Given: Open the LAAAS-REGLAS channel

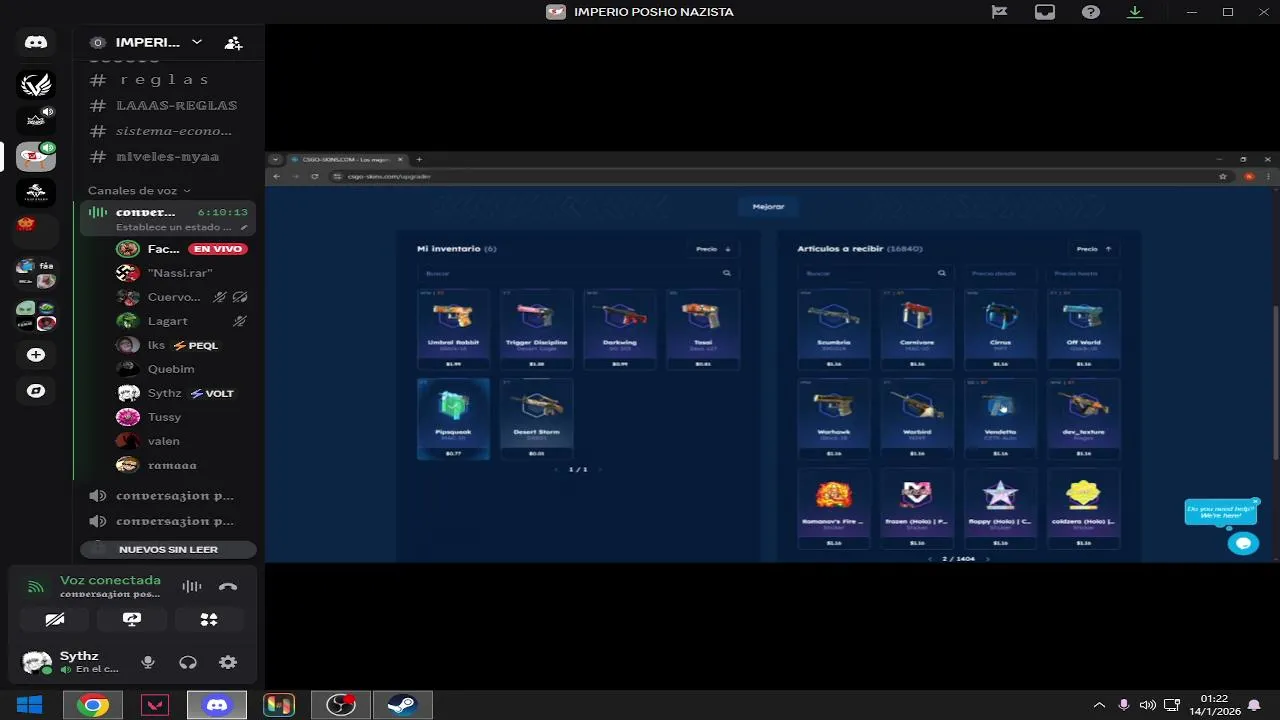Looking at the screenshot, I should pyautogui.click(x=168, y=105).
